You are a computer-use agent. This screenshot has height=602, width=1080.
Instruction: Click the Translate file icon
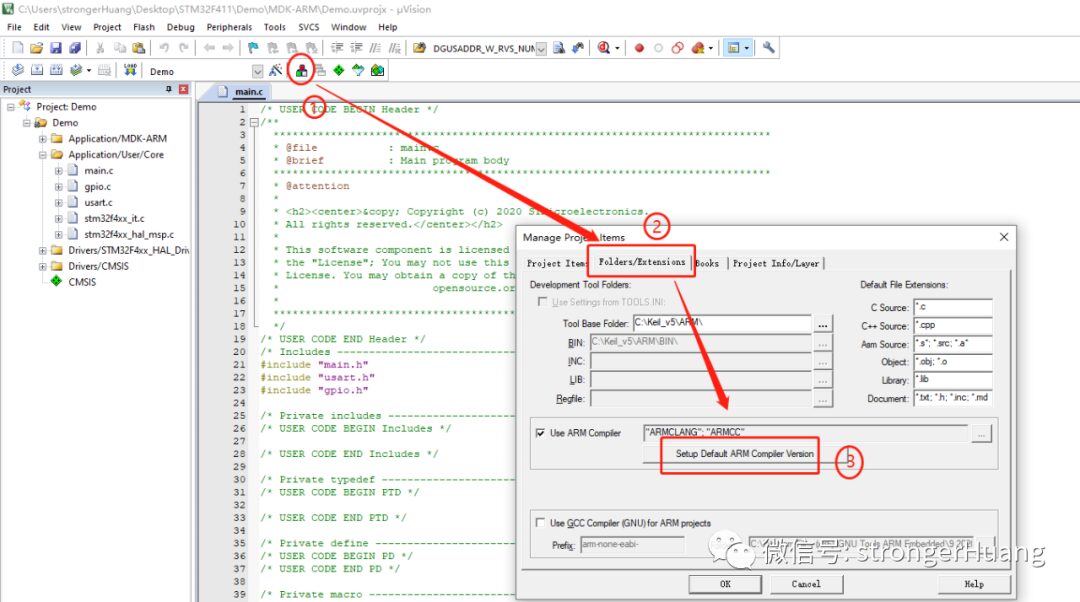pos(17,70)
